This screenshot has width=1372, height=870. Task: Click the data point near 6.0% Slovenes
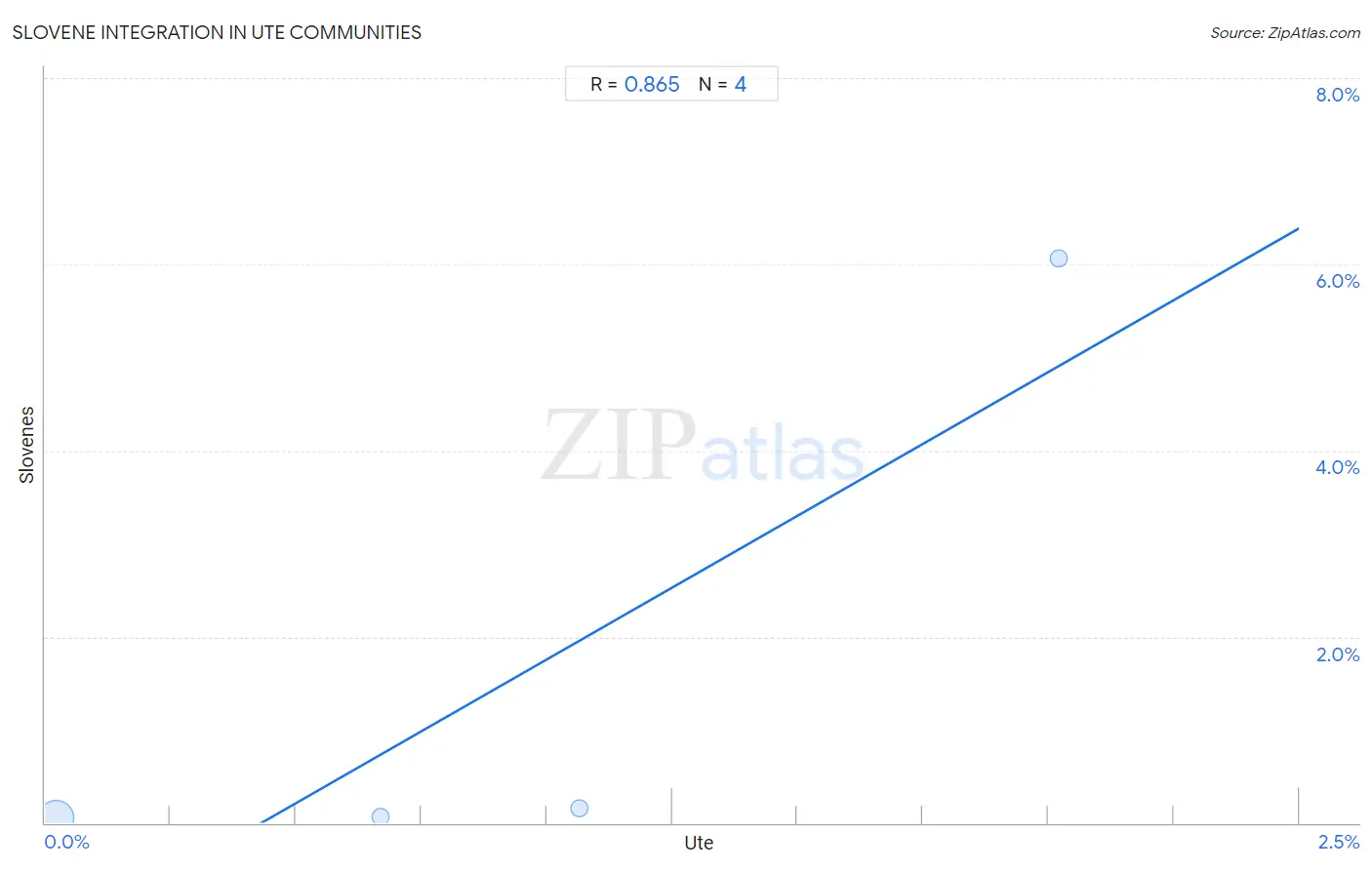1059,258
